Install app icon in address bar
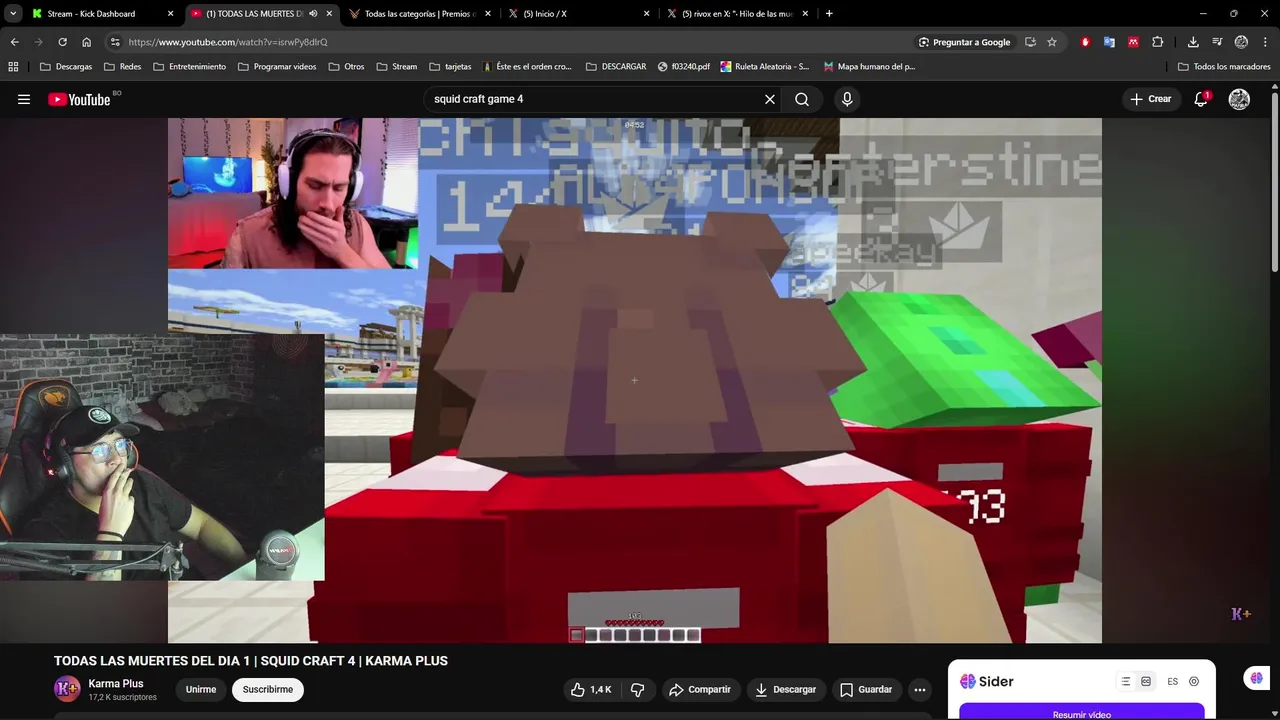This screenshot has height=720, width=1280. click(1030, 42)
